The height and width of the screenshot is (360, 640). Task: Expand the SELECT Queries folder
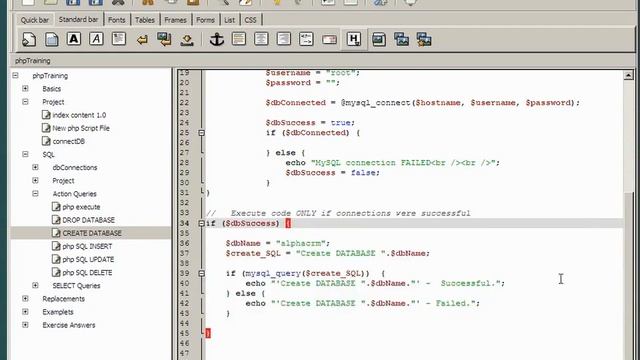[36, 285]
